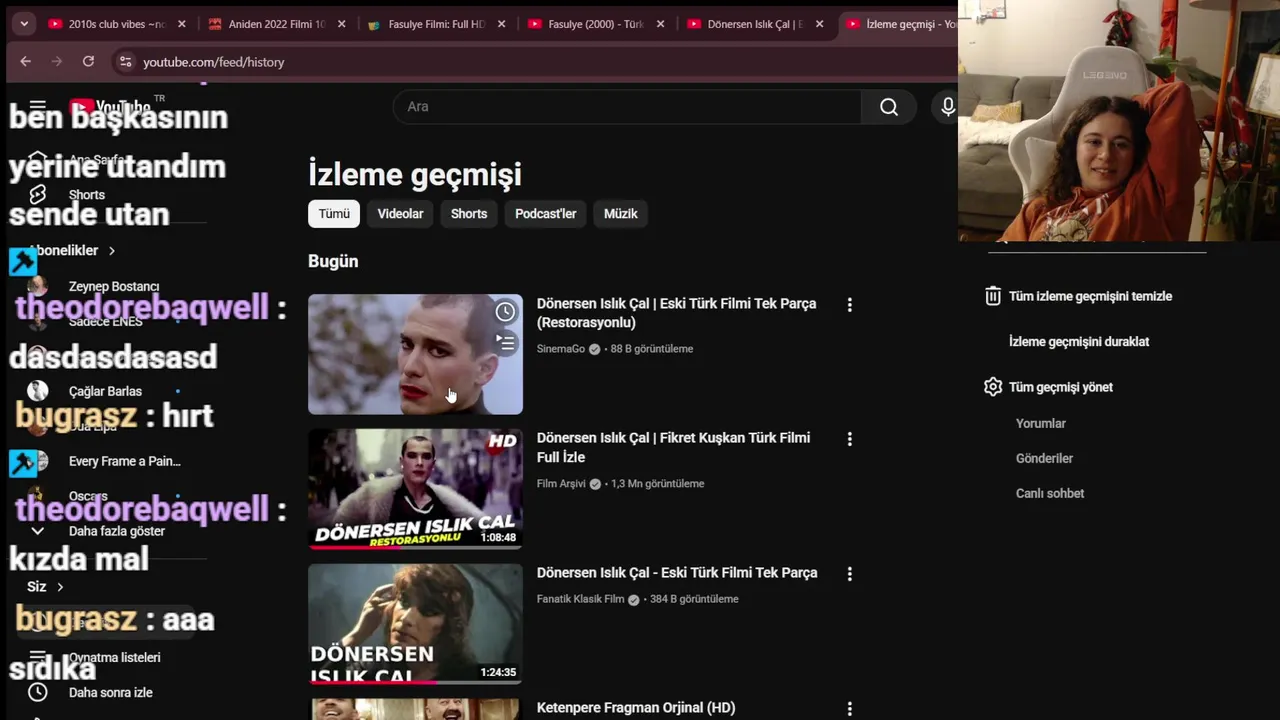Close the Fasulye Filmi: Full HD tab
This screenshot has height=720, width=1280.
pos(501,24)
